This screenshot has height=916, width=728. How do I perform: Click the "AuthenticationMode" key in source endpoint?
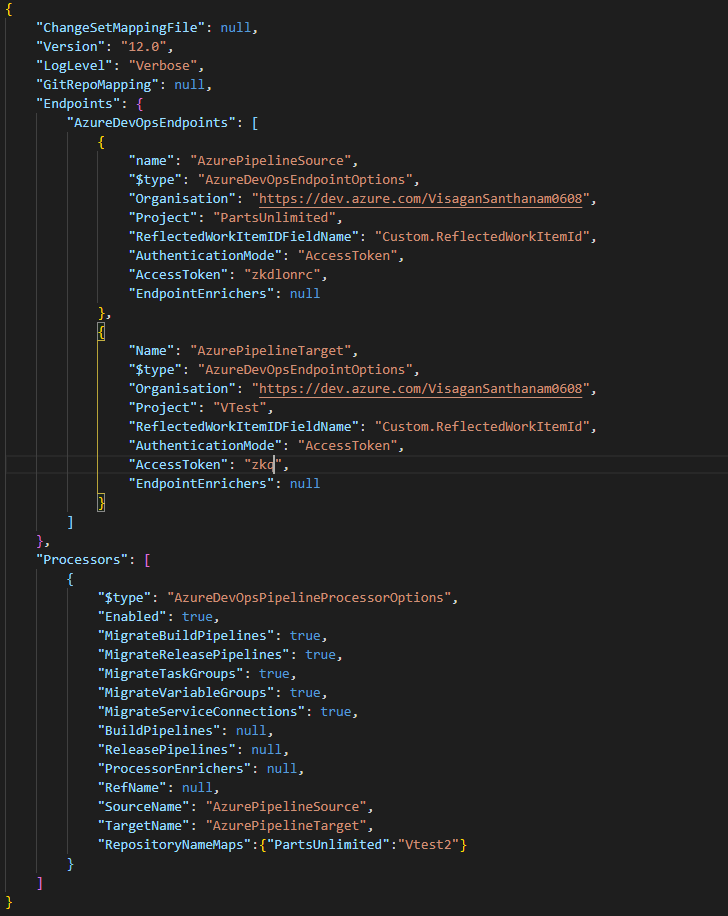coord(205,255)
